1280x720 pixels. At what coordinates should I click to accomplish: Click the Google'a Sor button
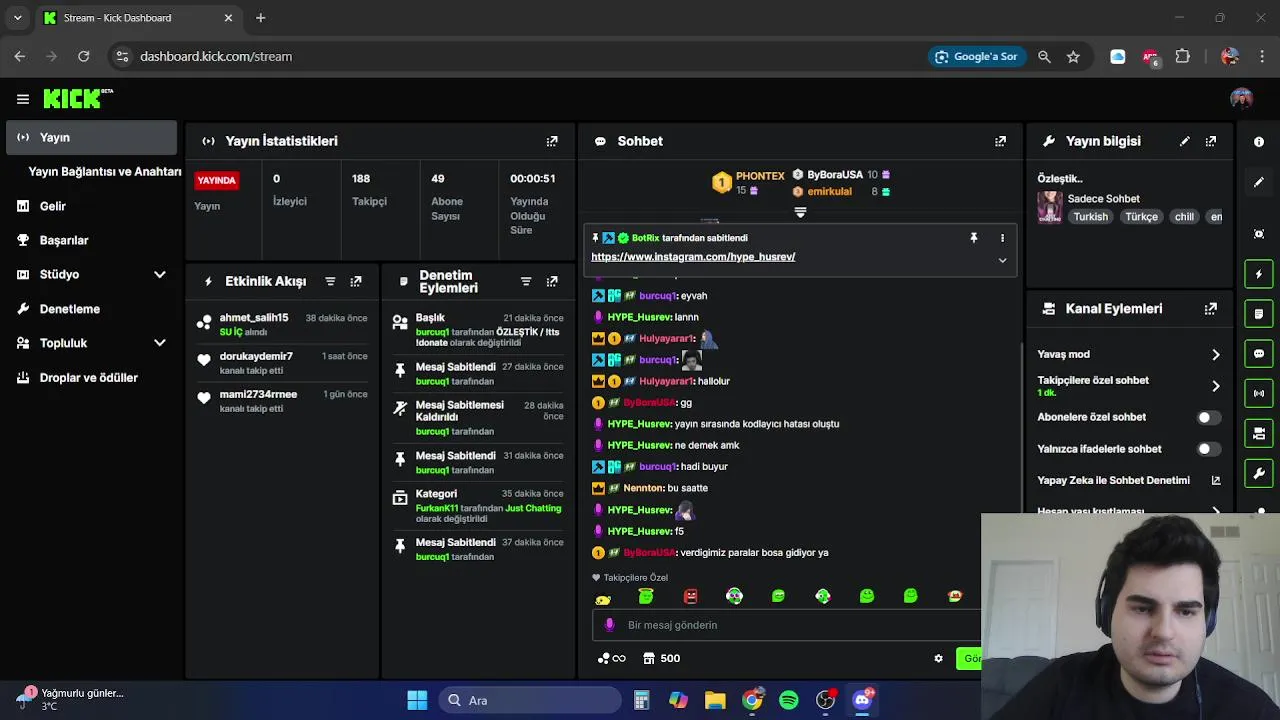tap(975, 57)
